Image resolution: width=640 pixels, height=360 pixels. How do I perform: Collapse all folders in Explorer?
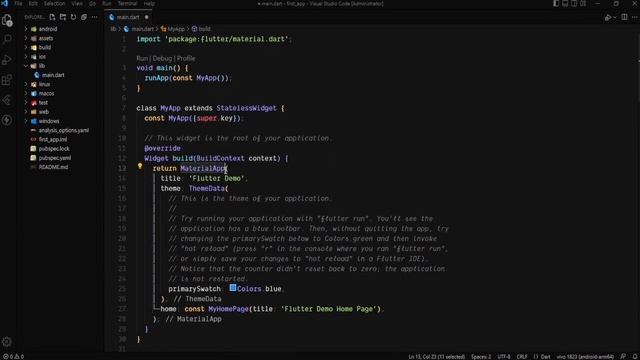pyautogui.click(x=84, y=17)
